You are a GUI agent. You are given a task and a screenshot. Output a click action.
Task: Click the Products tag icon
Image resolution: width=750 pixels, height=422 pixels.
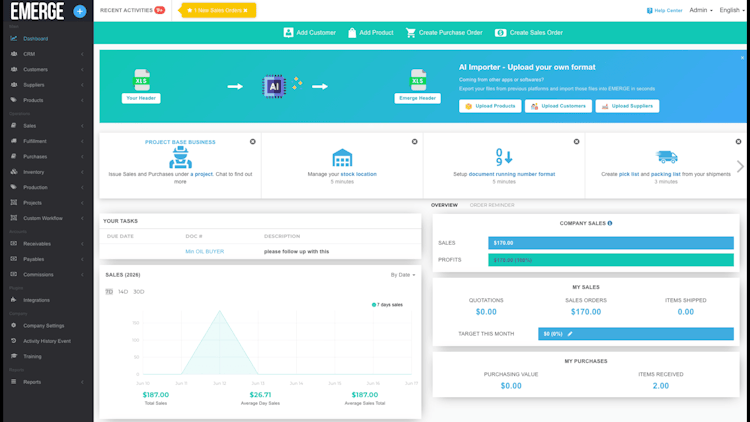point(14,100)
